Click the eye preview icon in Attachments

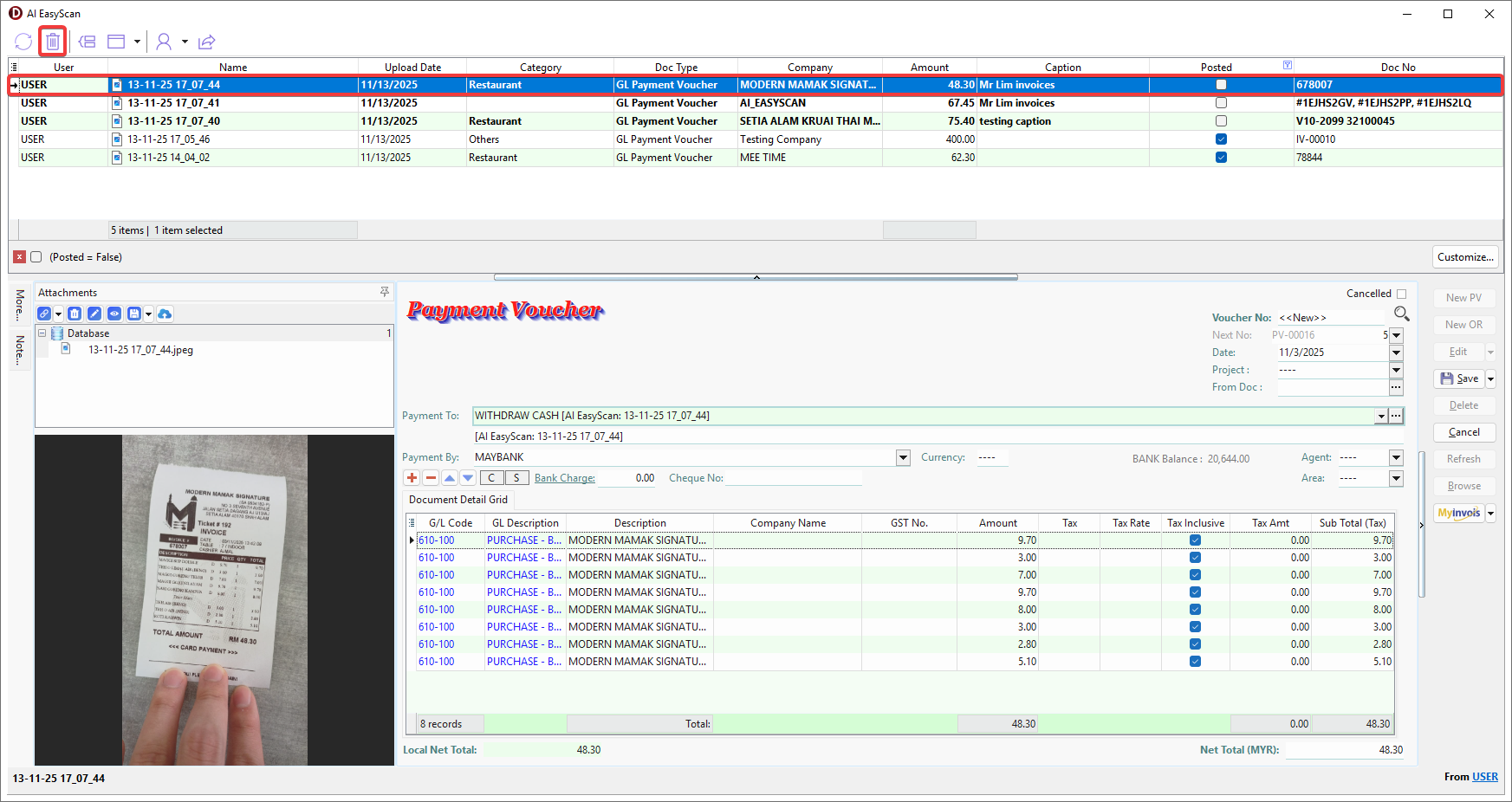coord(114,314)
